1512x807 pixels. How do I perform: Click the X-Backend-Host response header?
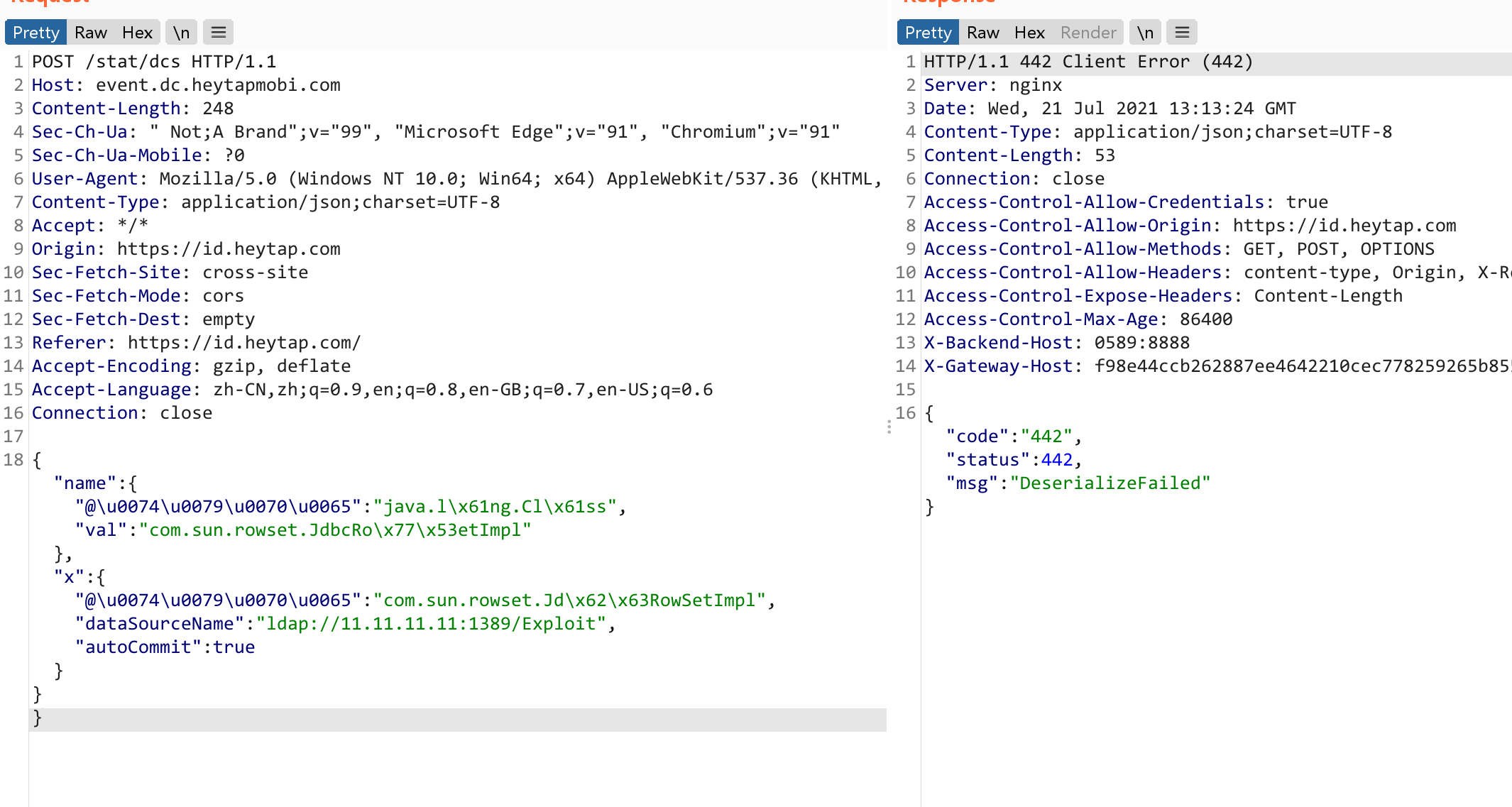(x=1056, y=343)
